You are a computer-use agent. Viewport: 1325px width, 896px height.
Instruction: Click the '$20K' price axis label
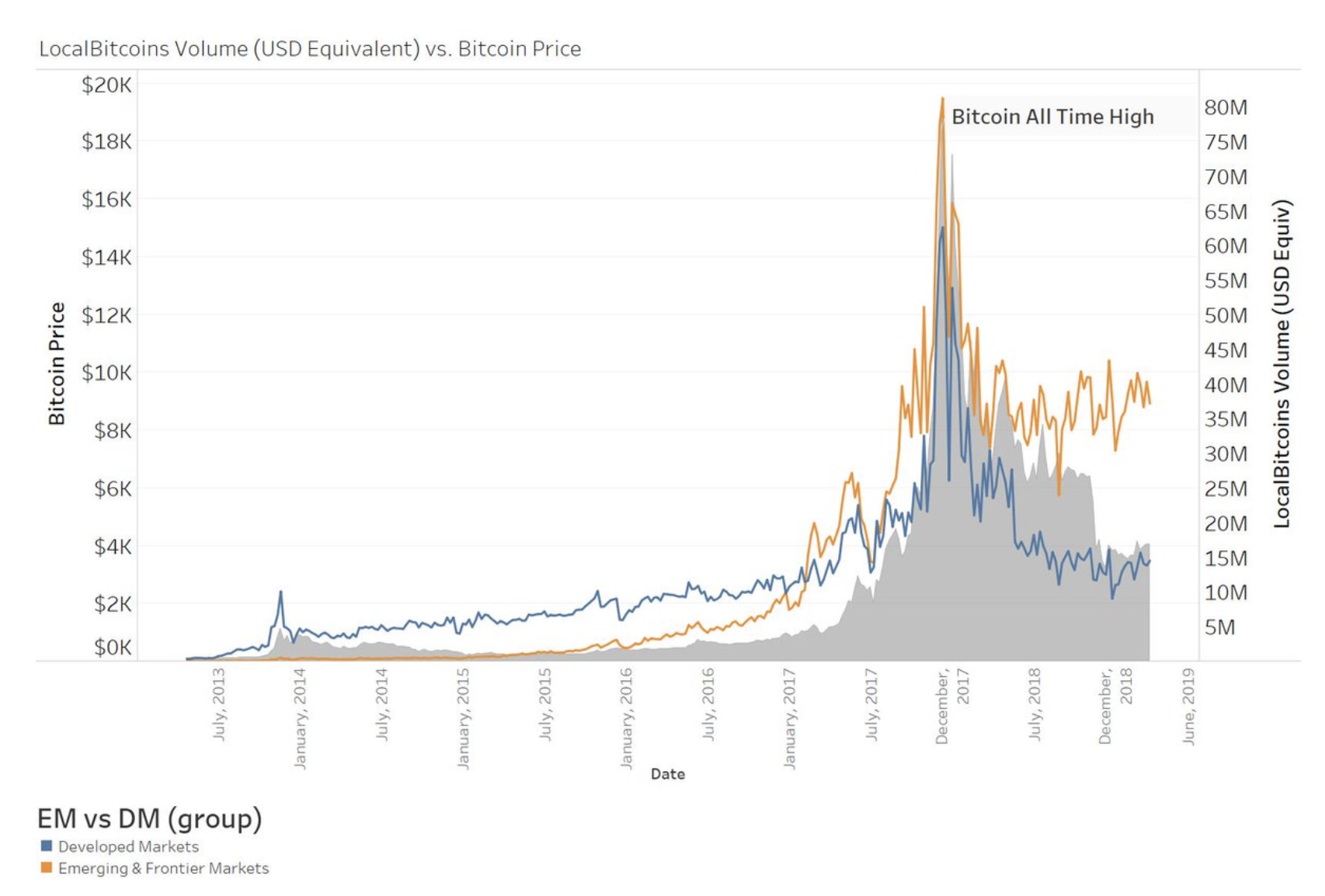point(106,85)
